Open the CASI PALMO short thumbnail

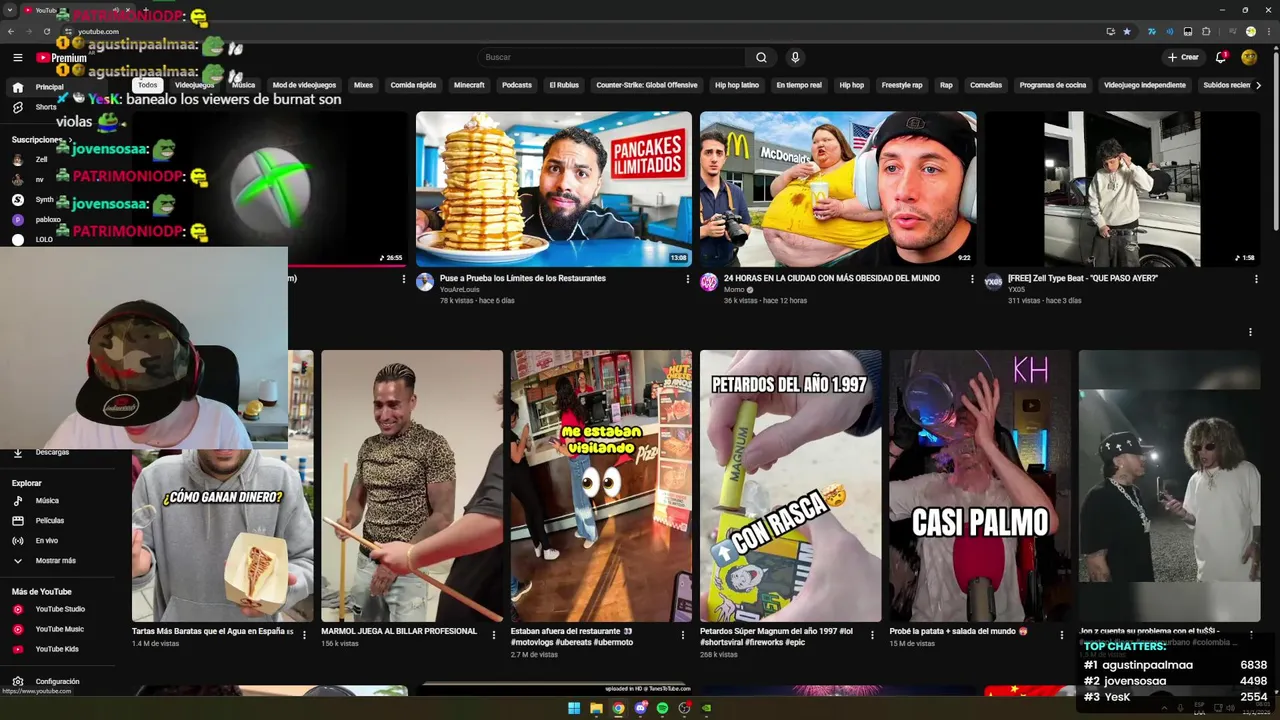pyautogui.click(x=980, y=486)
